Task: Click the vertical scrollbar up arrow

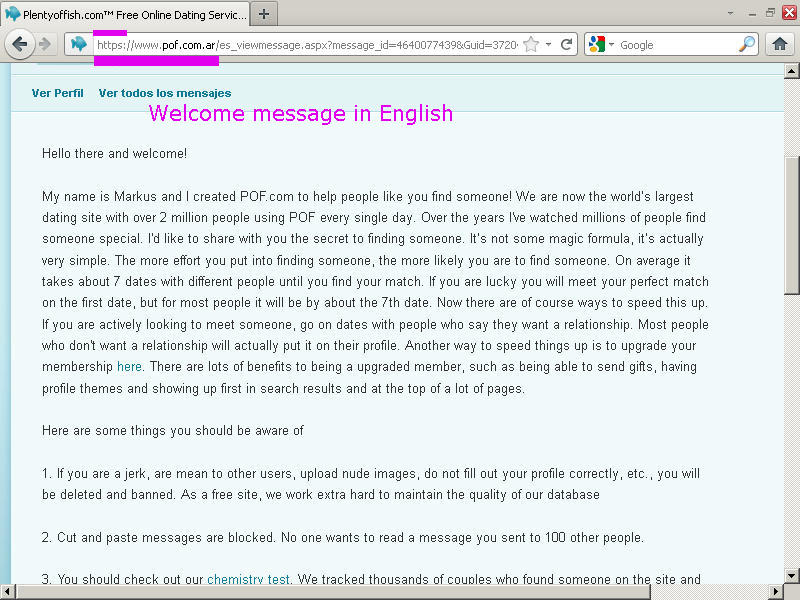Action: [791, 71]
